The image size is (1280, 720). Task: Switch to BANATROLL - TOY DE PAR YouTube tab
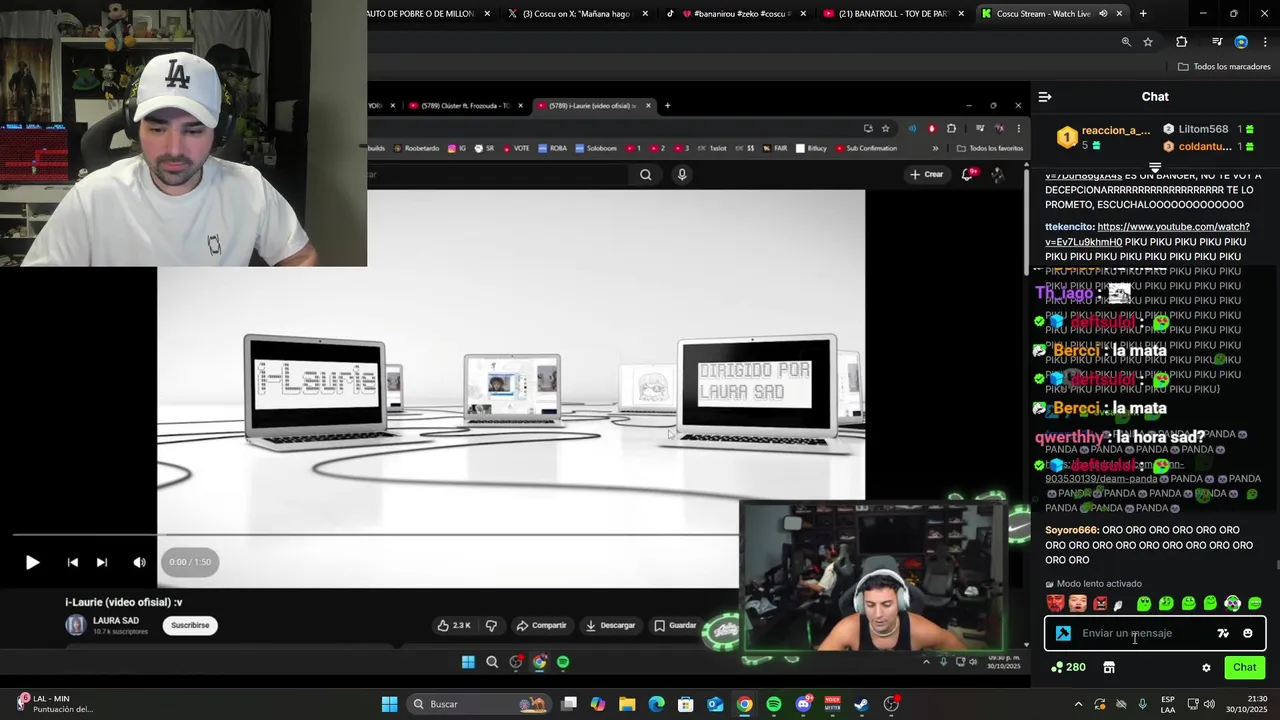[x=893, y=13]
